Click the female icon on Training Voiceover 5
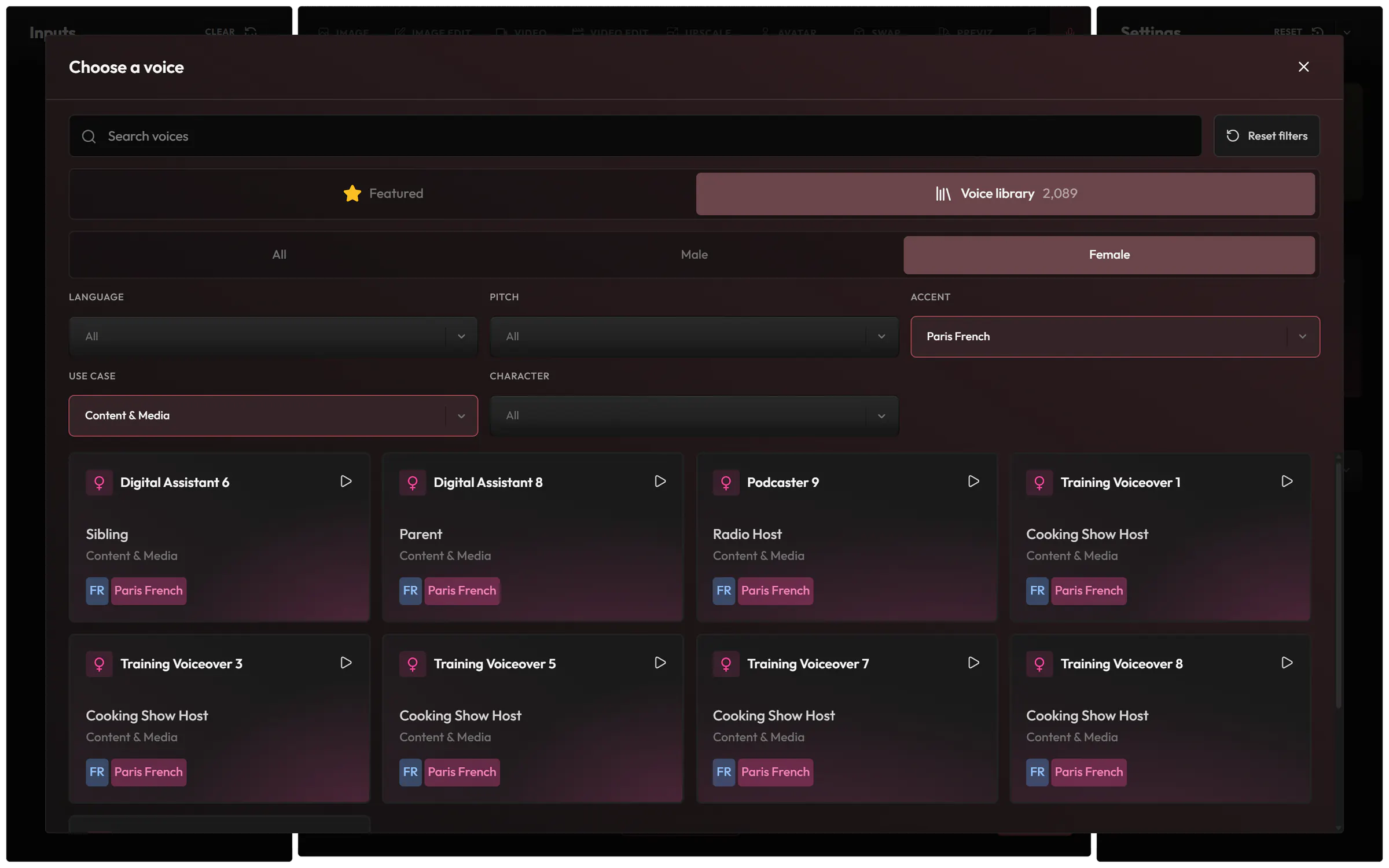 tap(413, 664)
